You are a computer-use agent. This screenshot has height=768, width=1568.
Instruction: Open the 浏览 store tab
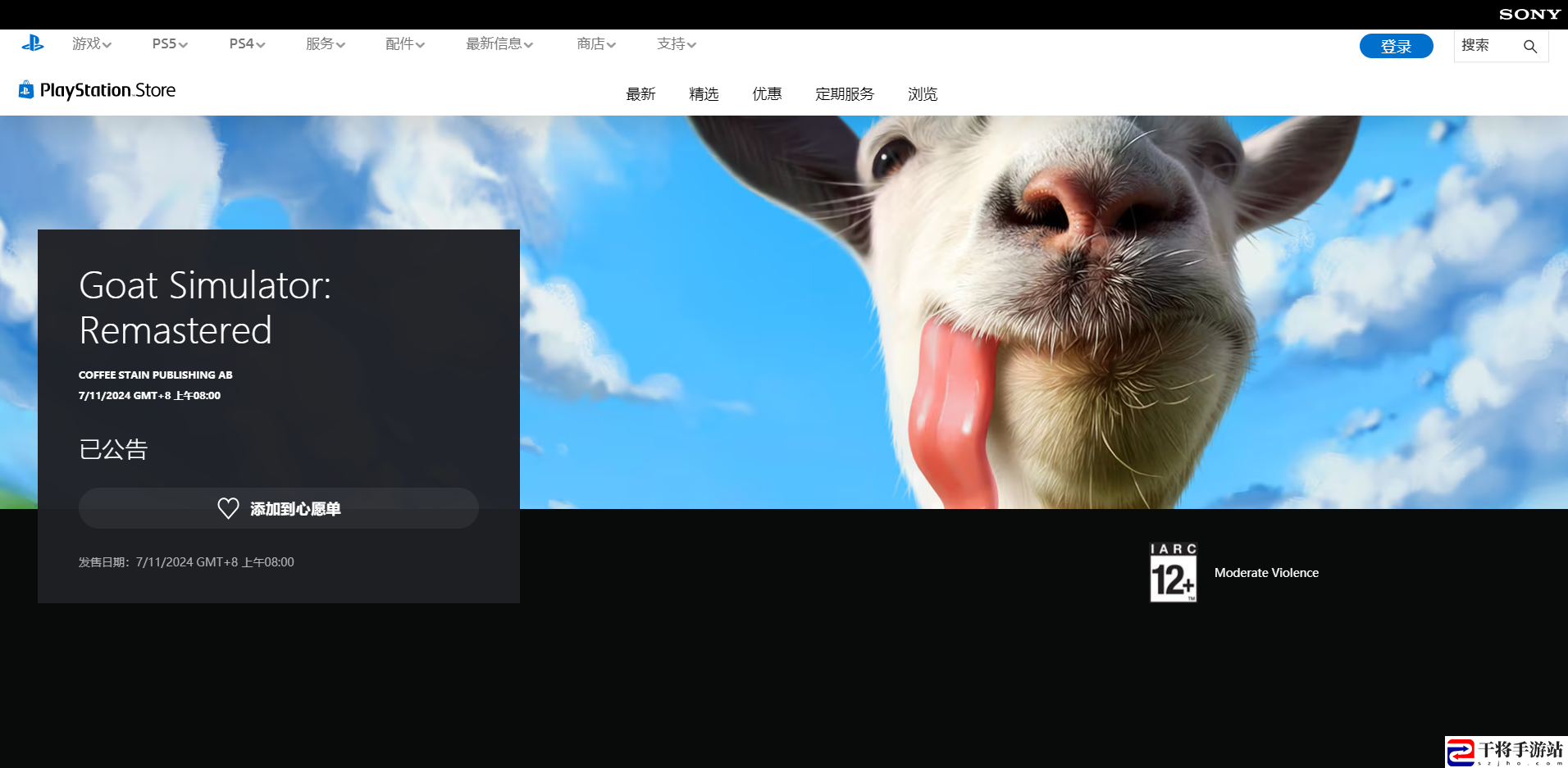(923, 94)
